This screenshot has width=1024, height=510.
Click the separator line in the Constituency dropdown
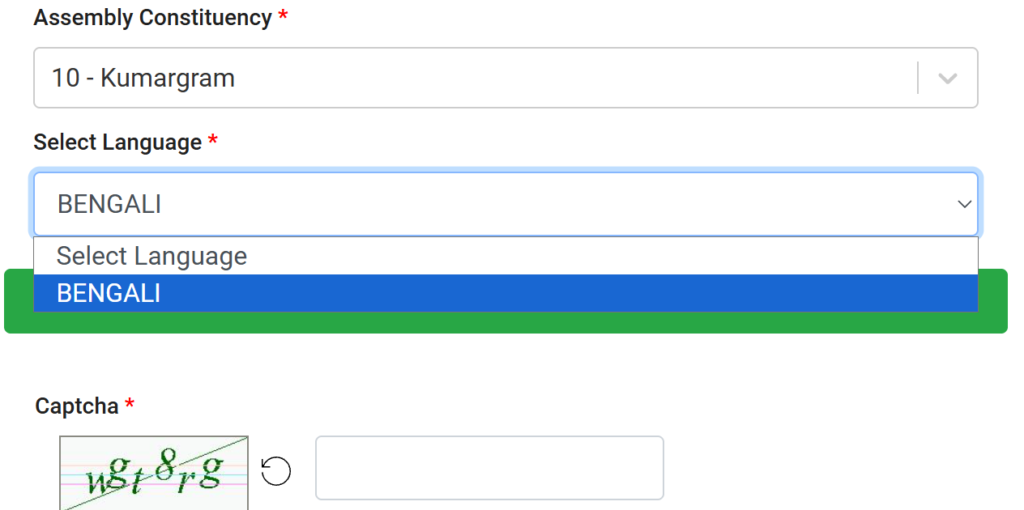917,78
